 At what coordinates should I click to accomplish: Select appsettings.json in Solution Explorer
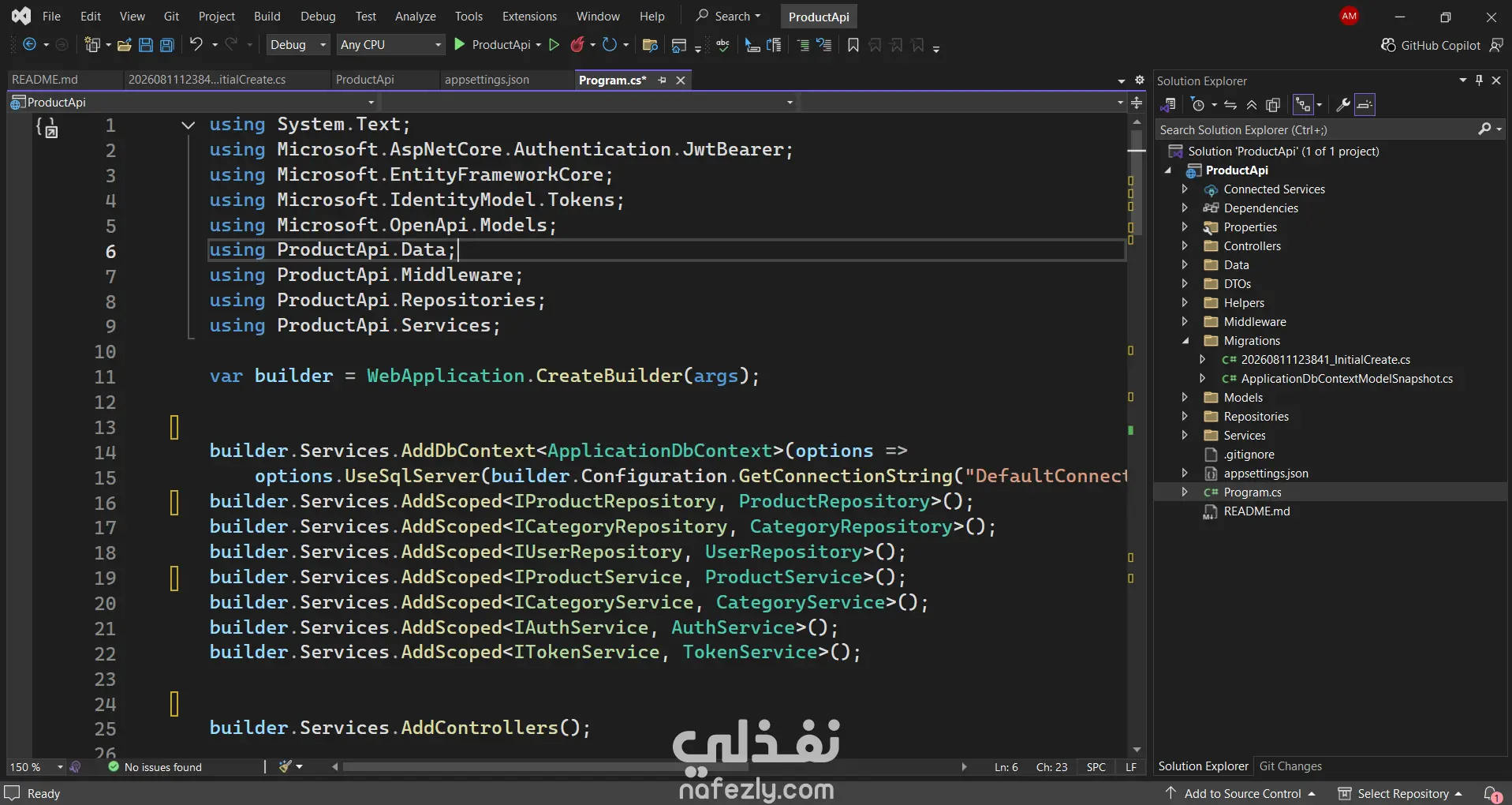[x=1265, y=474]
